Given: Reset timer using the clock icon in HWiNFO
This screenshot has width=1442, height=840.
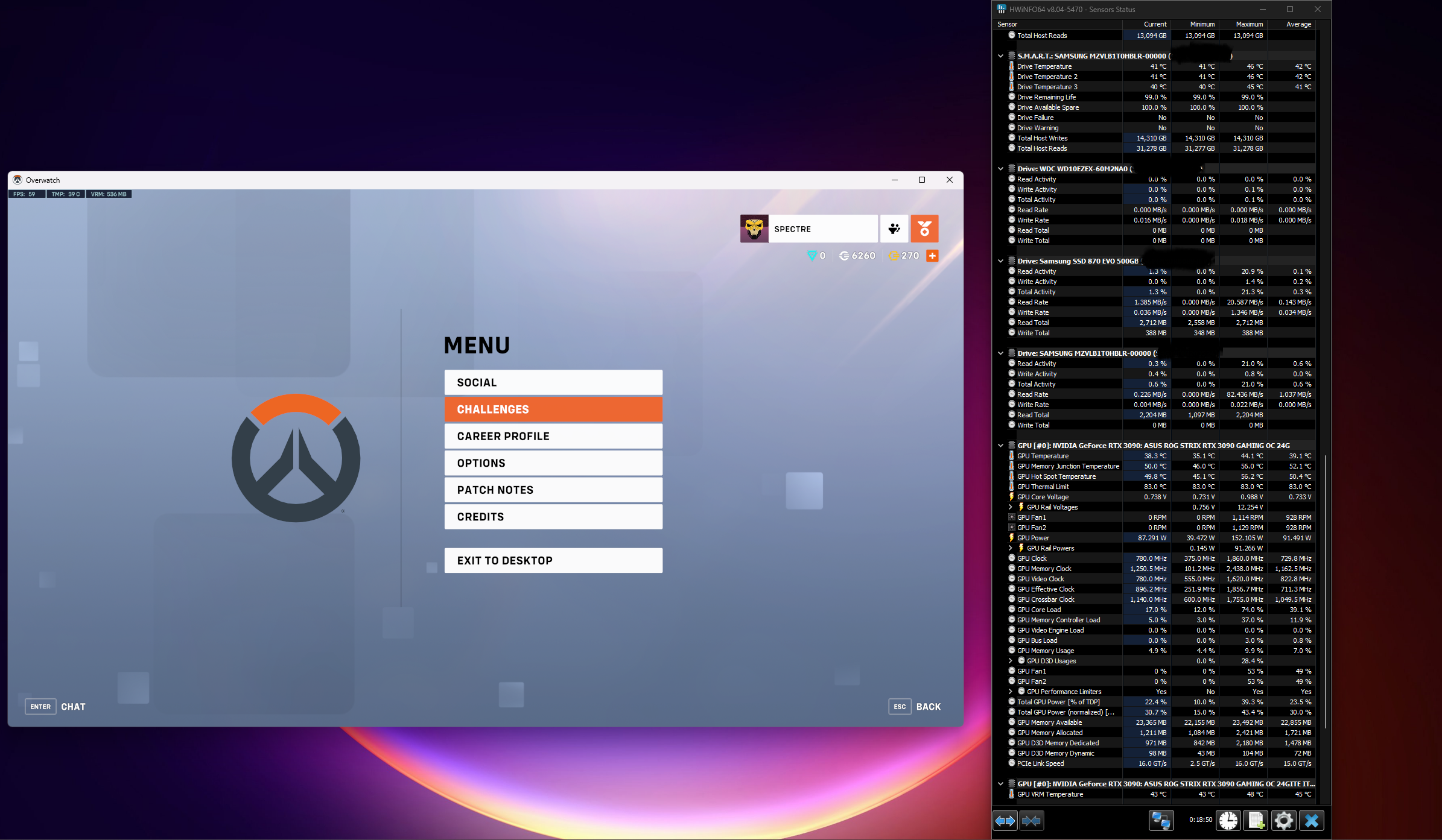Looking at the screenshot, I should 1228,820.
